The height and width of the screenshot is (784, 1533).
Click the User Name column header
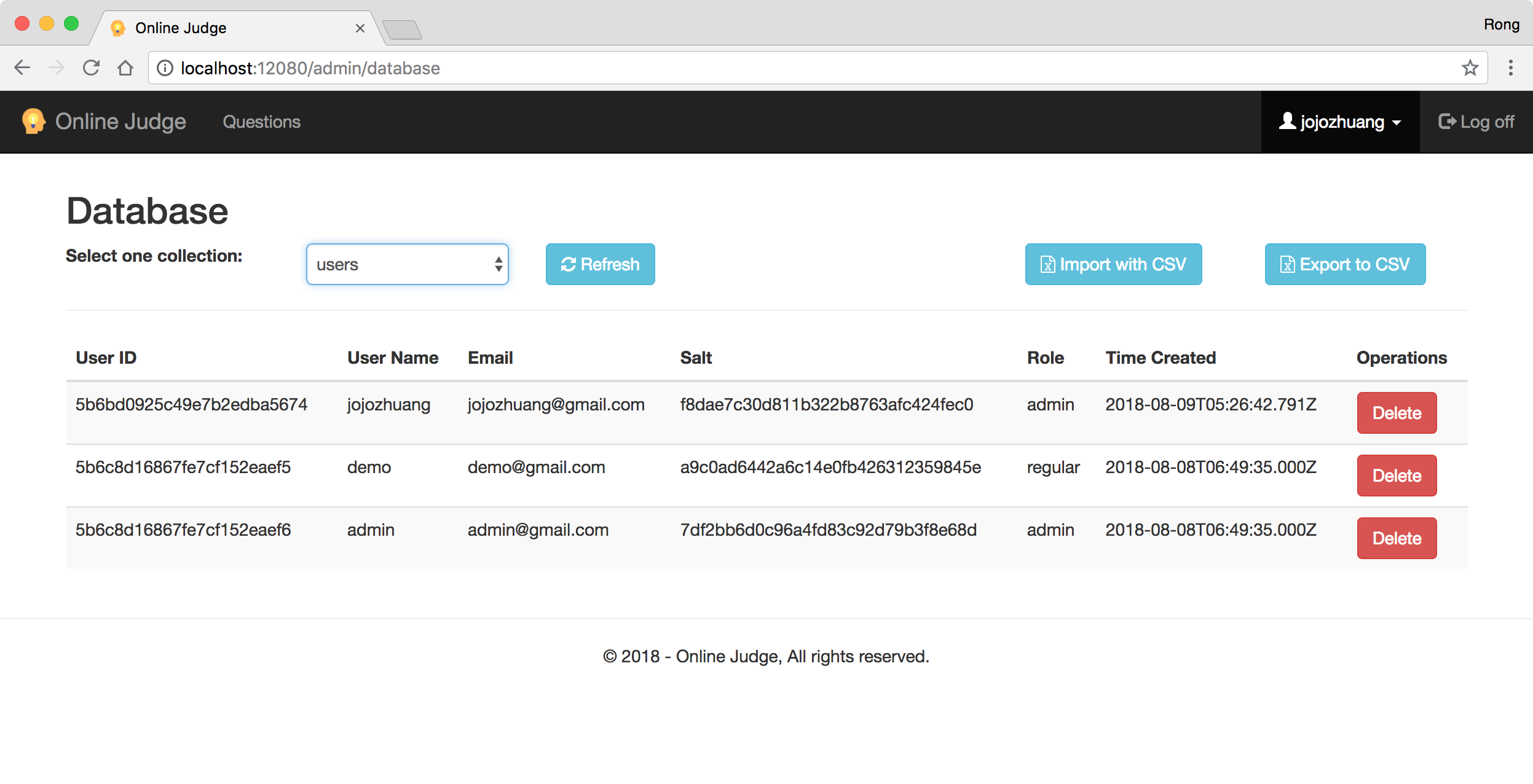(x=393, y=358)
